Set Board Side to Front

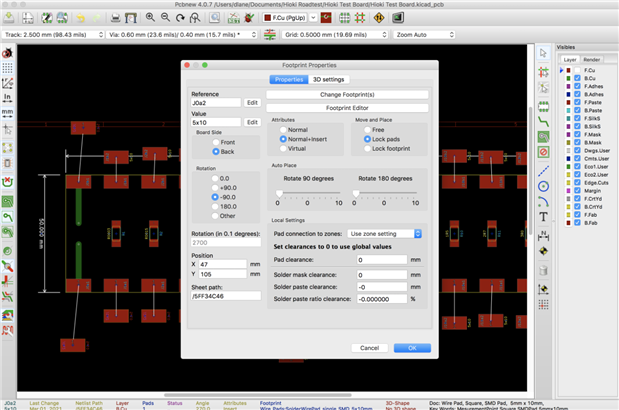(217, 142)
